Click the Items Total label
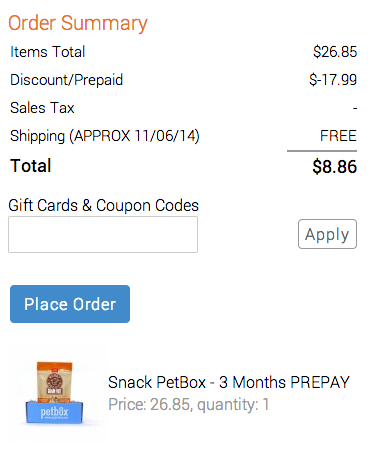Screen dimensions: 376x451 coord(48,52)
